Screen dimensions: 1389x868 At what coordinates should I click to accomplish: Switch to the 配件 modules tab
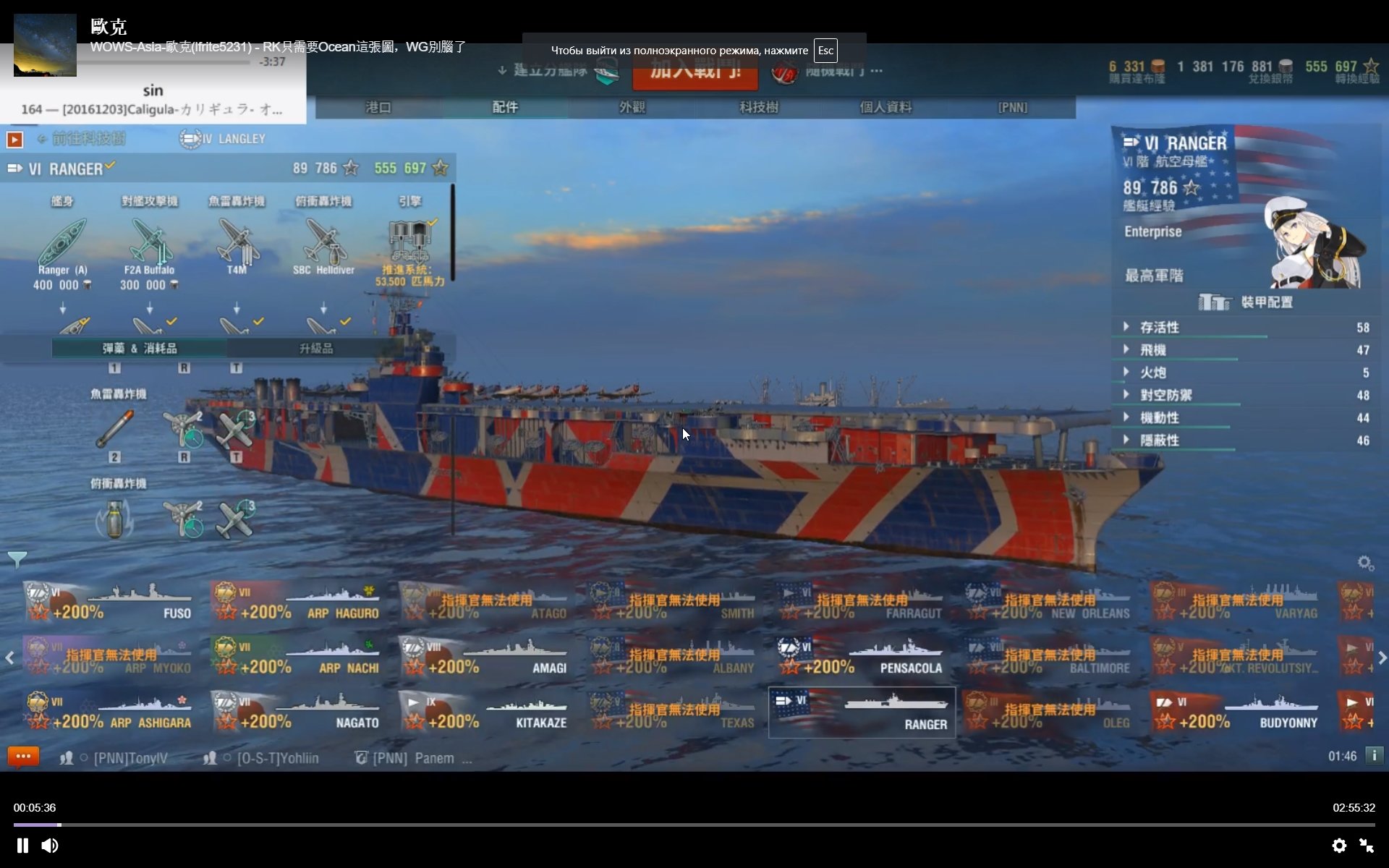point(505,107)
